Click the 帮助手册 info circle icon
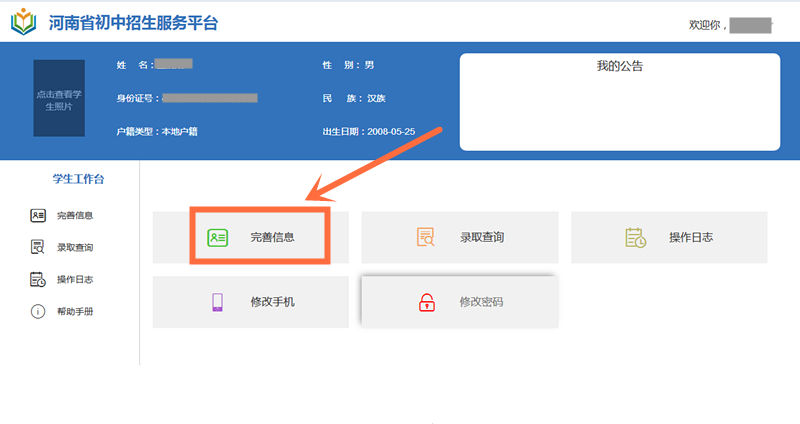This screenshot has height=424, width=800. (x=38, y=311)
